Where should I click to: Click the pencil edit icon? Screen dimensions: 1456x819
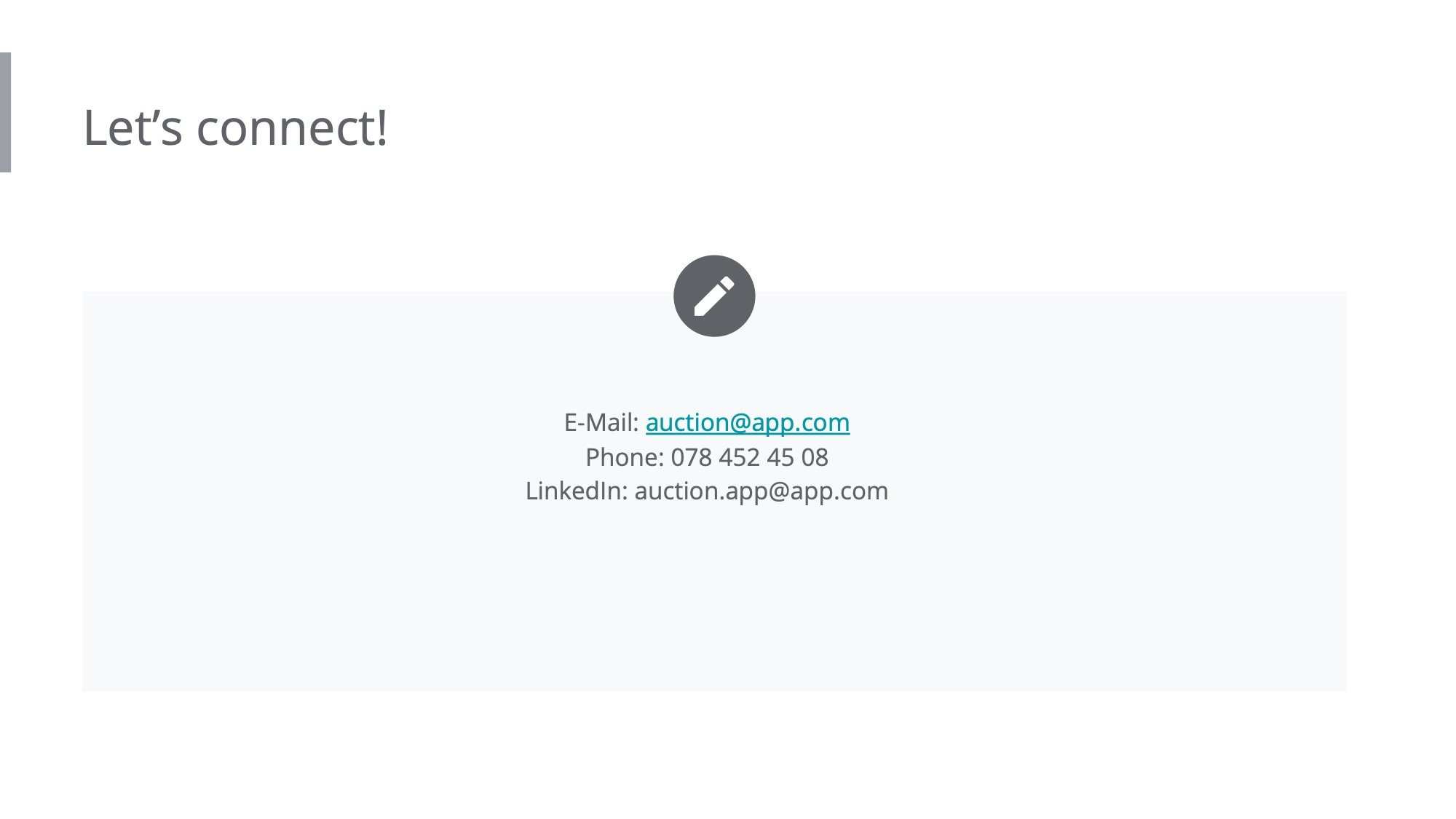pos(713,296)
